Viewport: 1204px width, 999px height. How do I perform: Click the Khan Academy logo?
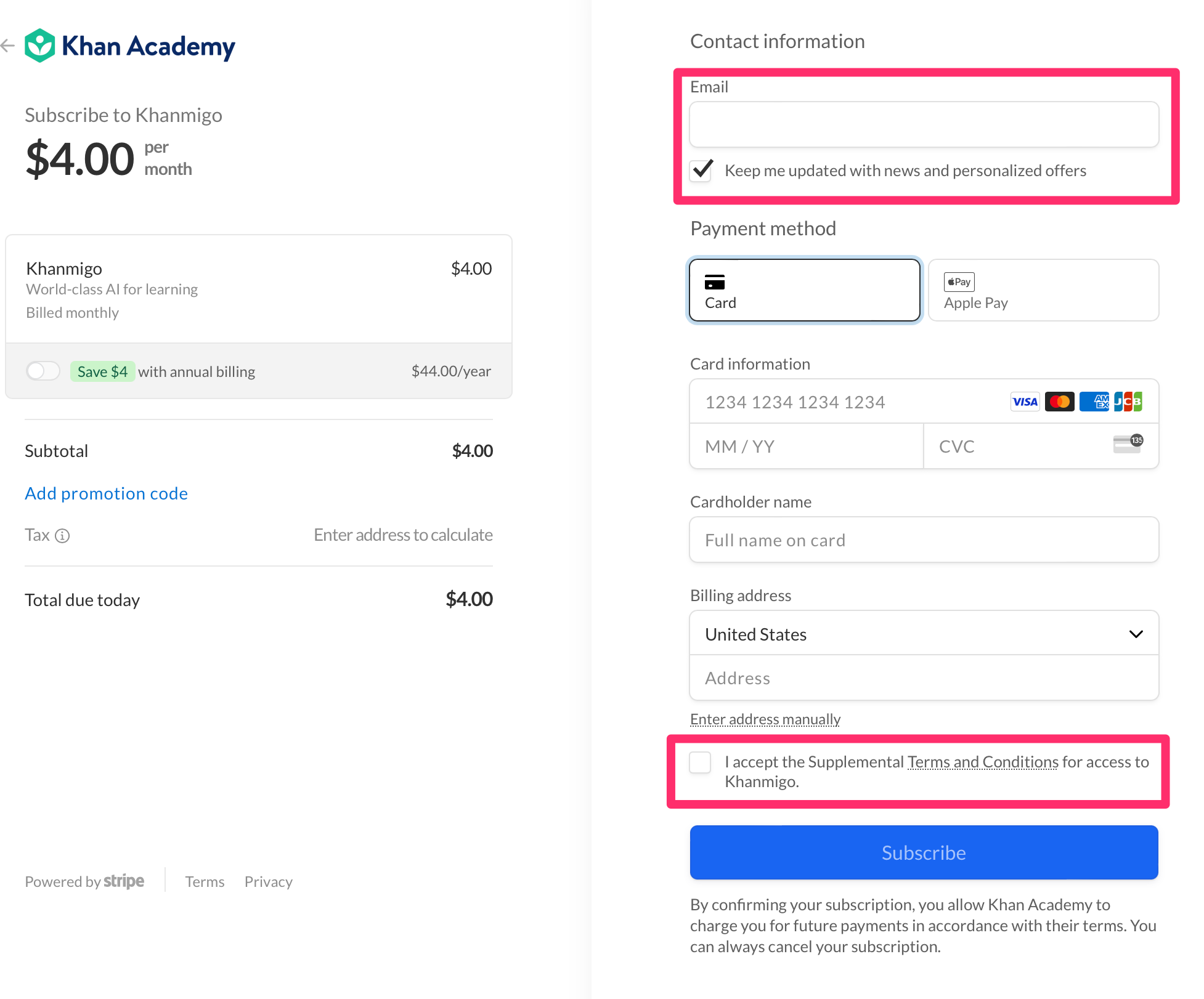(129, 45)
